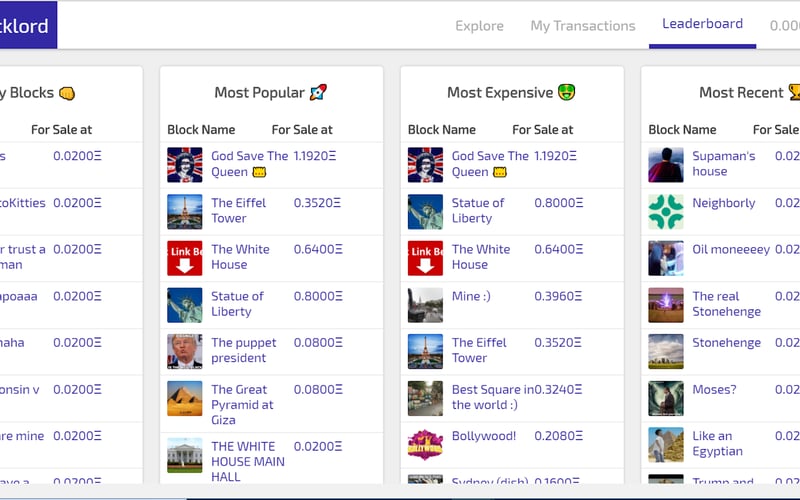Open God Save The Queen link in Most Popular

pos(249,164)
